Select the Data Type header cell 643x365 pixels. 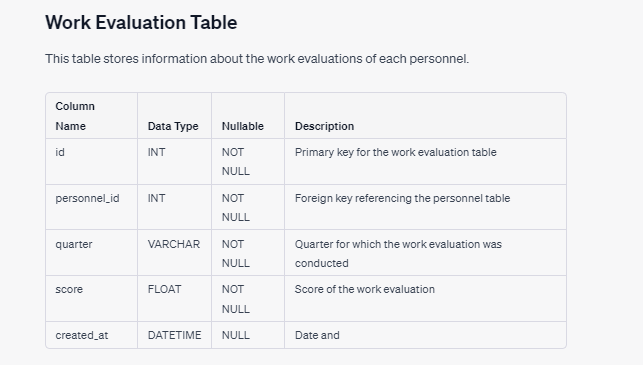[x=174, y=116]
